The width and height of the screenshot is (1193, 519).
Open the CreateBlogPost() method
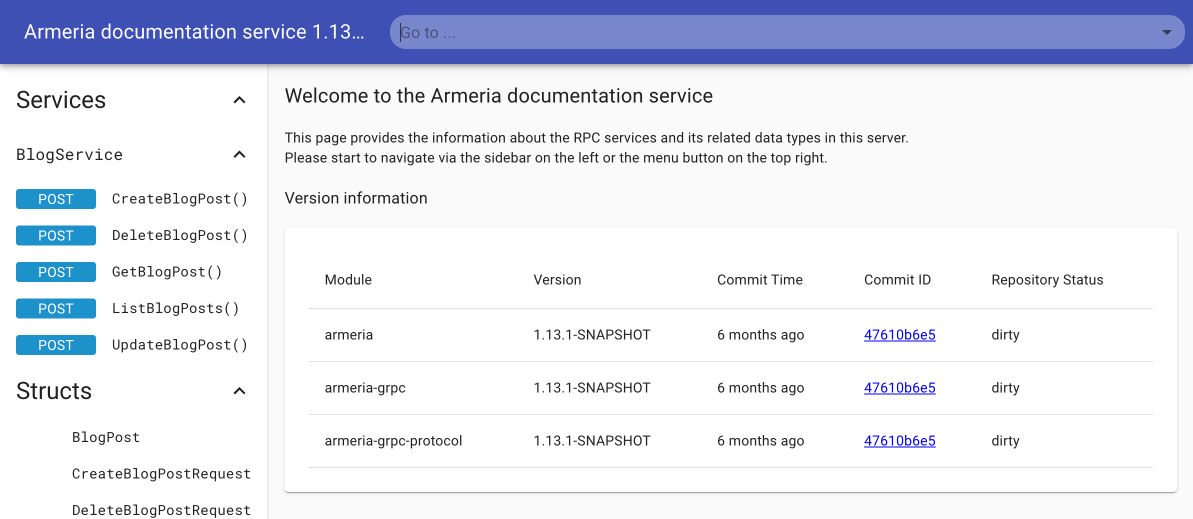pyautogui.click(x=179, y=199)
